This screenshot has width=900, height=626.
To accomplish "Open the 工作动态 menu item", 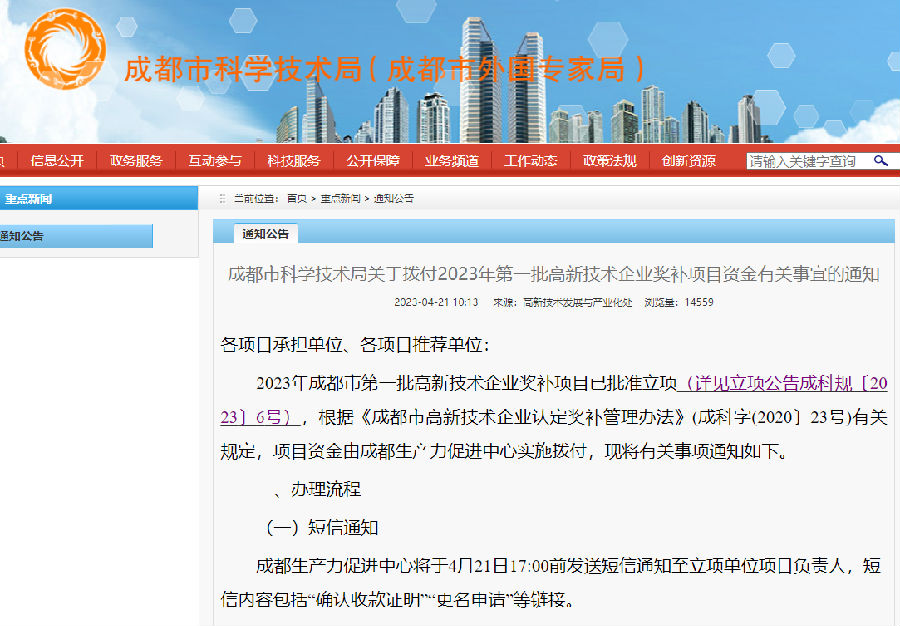I will [x=530, y=160].
